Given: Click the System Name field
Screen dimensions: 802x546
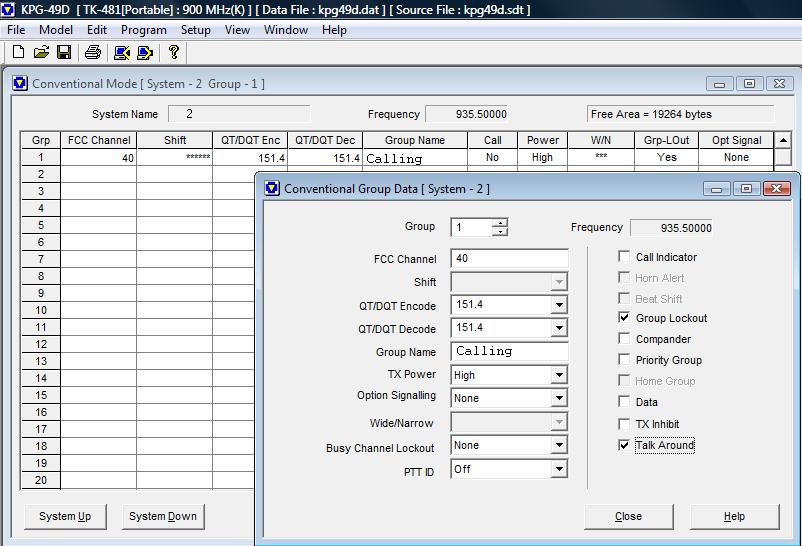Looking at the screenshot, I should point(239,114).
